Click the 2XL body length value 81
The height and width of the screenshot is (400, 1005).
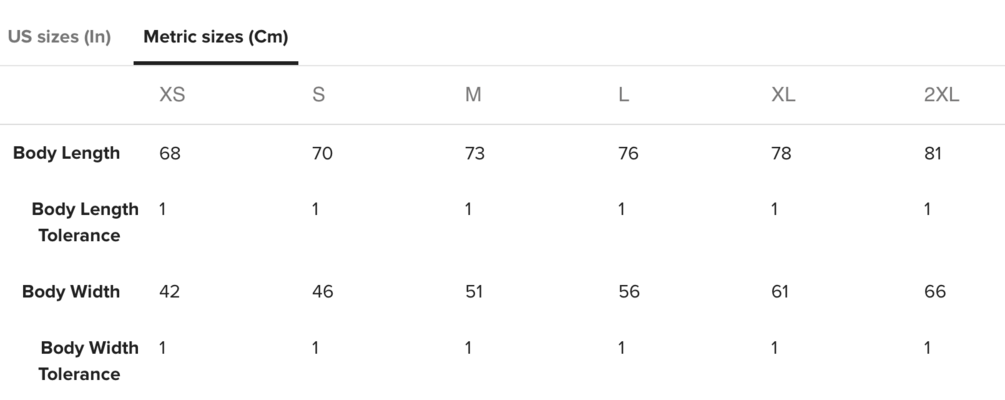point(933,153)
